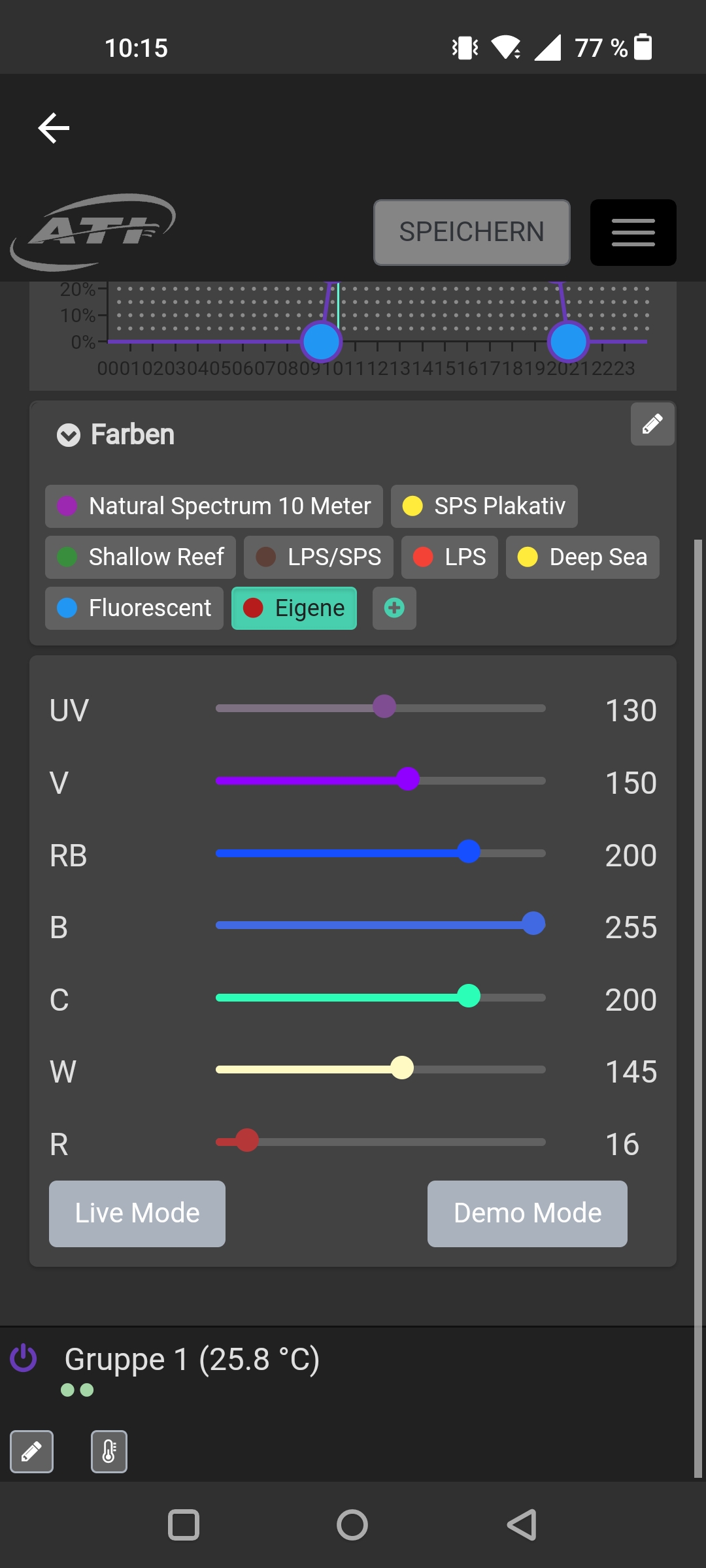Open the hamburger menu
This screenshot has height=1568, width=706.
tap(633, 233)
